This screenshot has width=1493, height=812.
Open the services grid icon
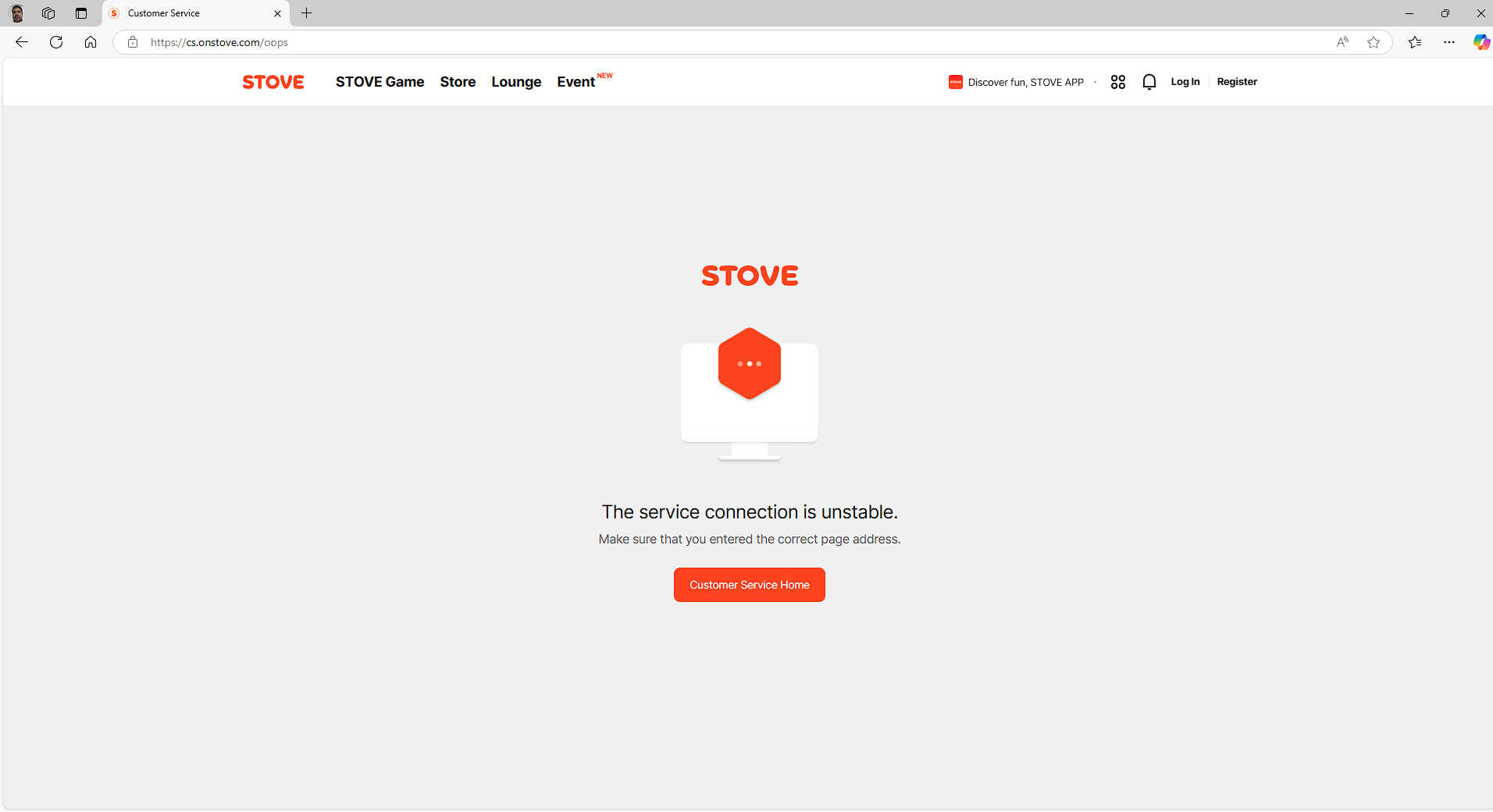click(1118, 82)
